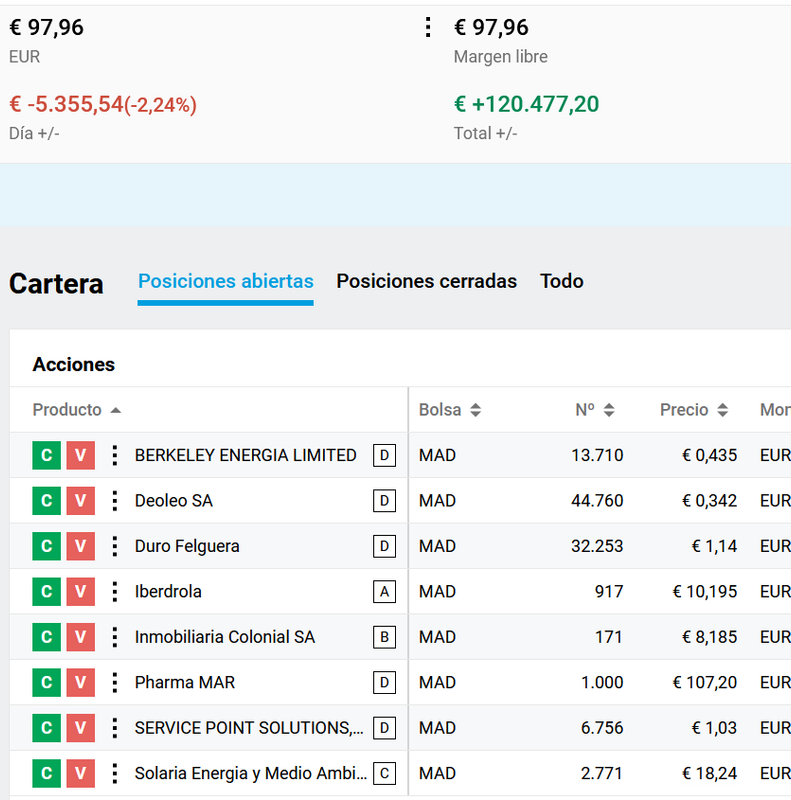Screen dimensions: 791x800
Task: Click the B badge on Inmobiliaria Colonial row
Action: click(x=384, y=637)
